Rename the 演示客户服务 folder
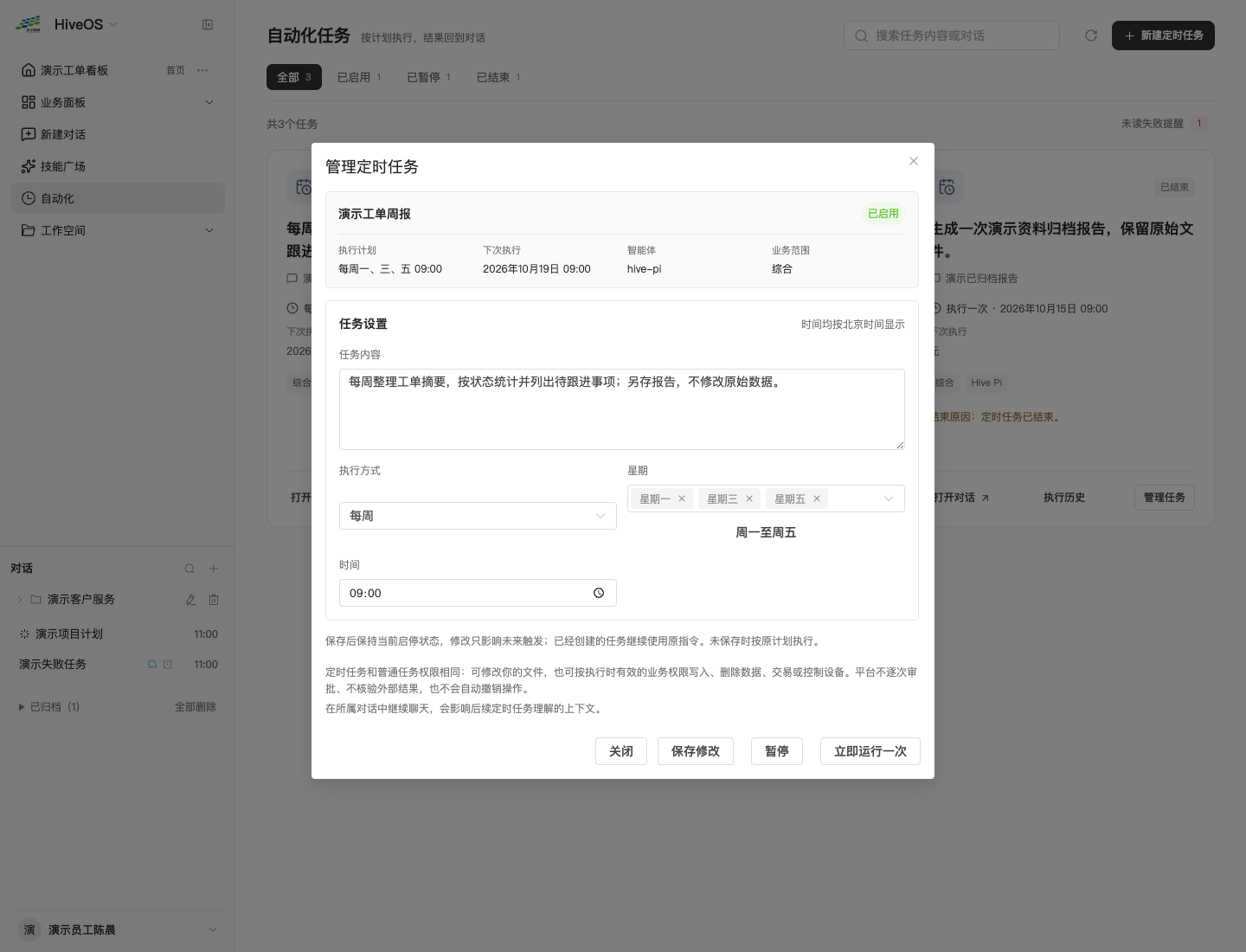 click(191, 600)
